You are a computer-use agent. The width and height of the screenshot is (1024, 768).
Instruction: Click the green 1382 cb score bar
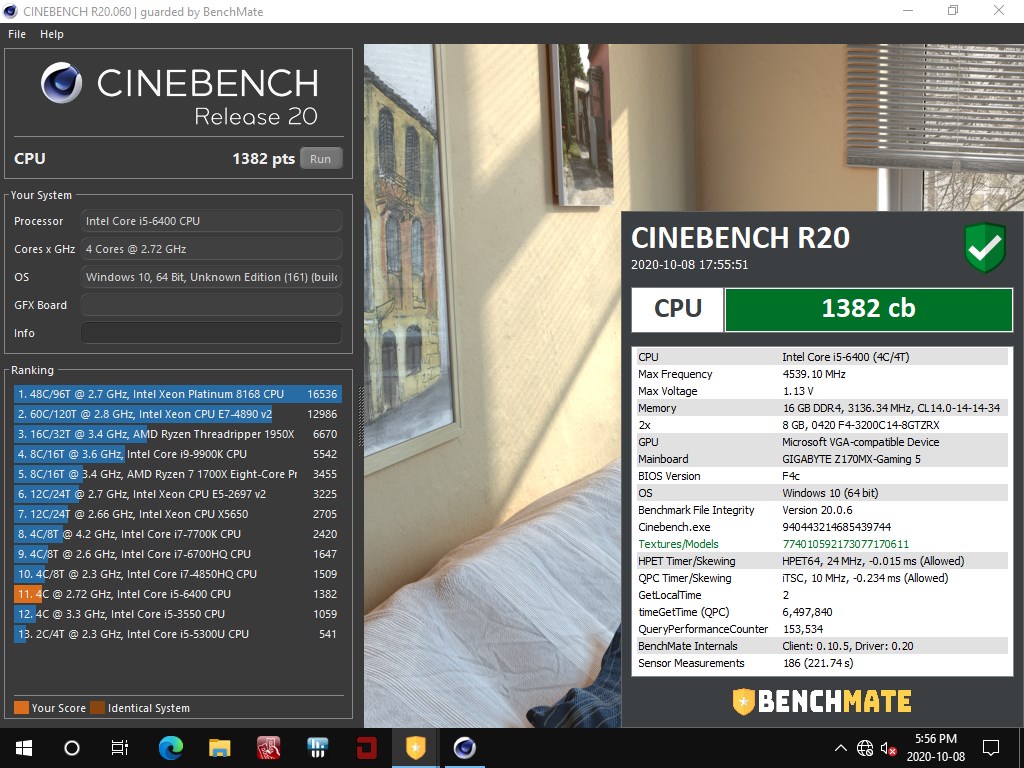[869, 309]
